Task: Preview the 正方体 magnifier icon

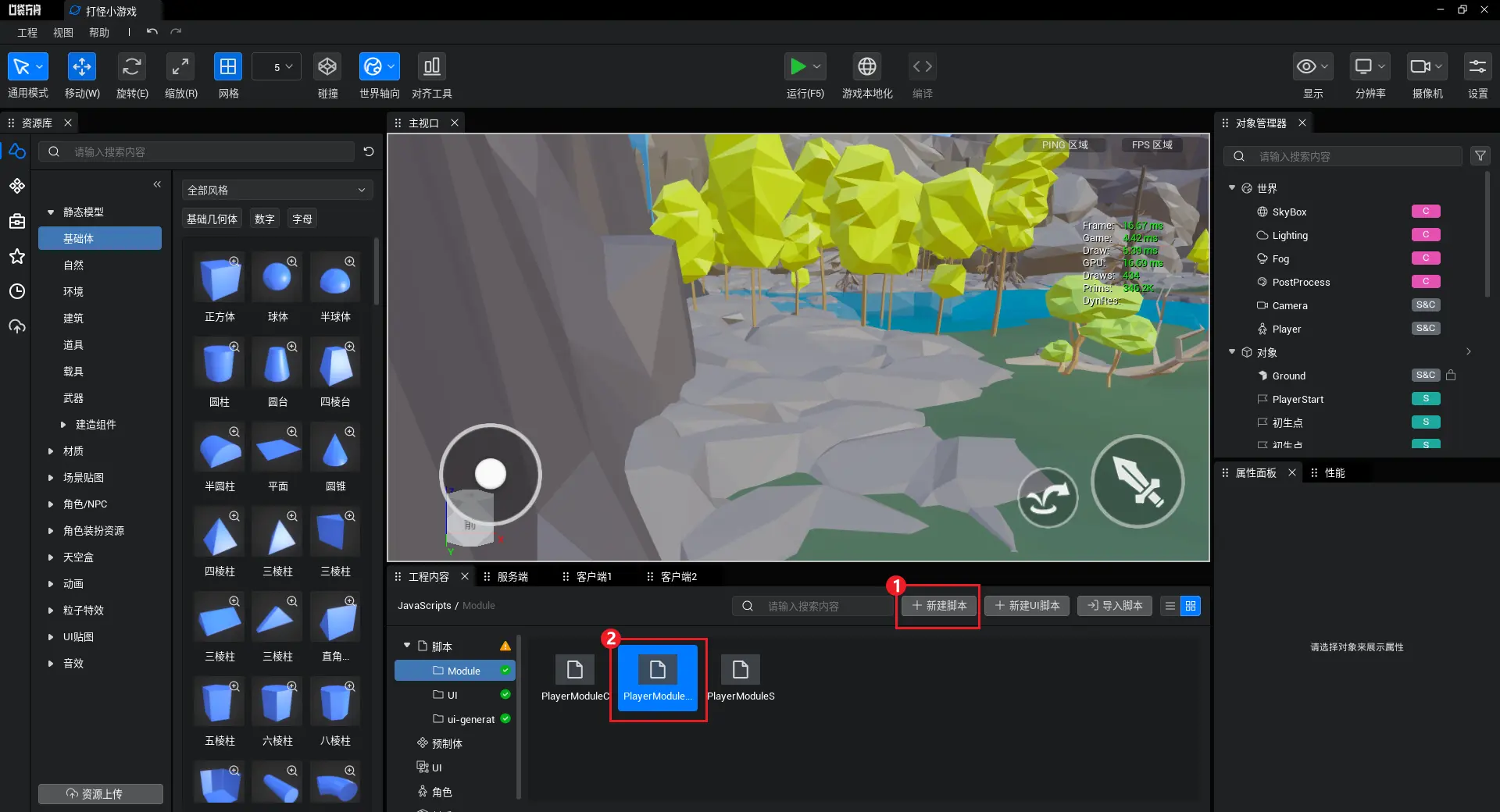Action: (x=234, y=261)
